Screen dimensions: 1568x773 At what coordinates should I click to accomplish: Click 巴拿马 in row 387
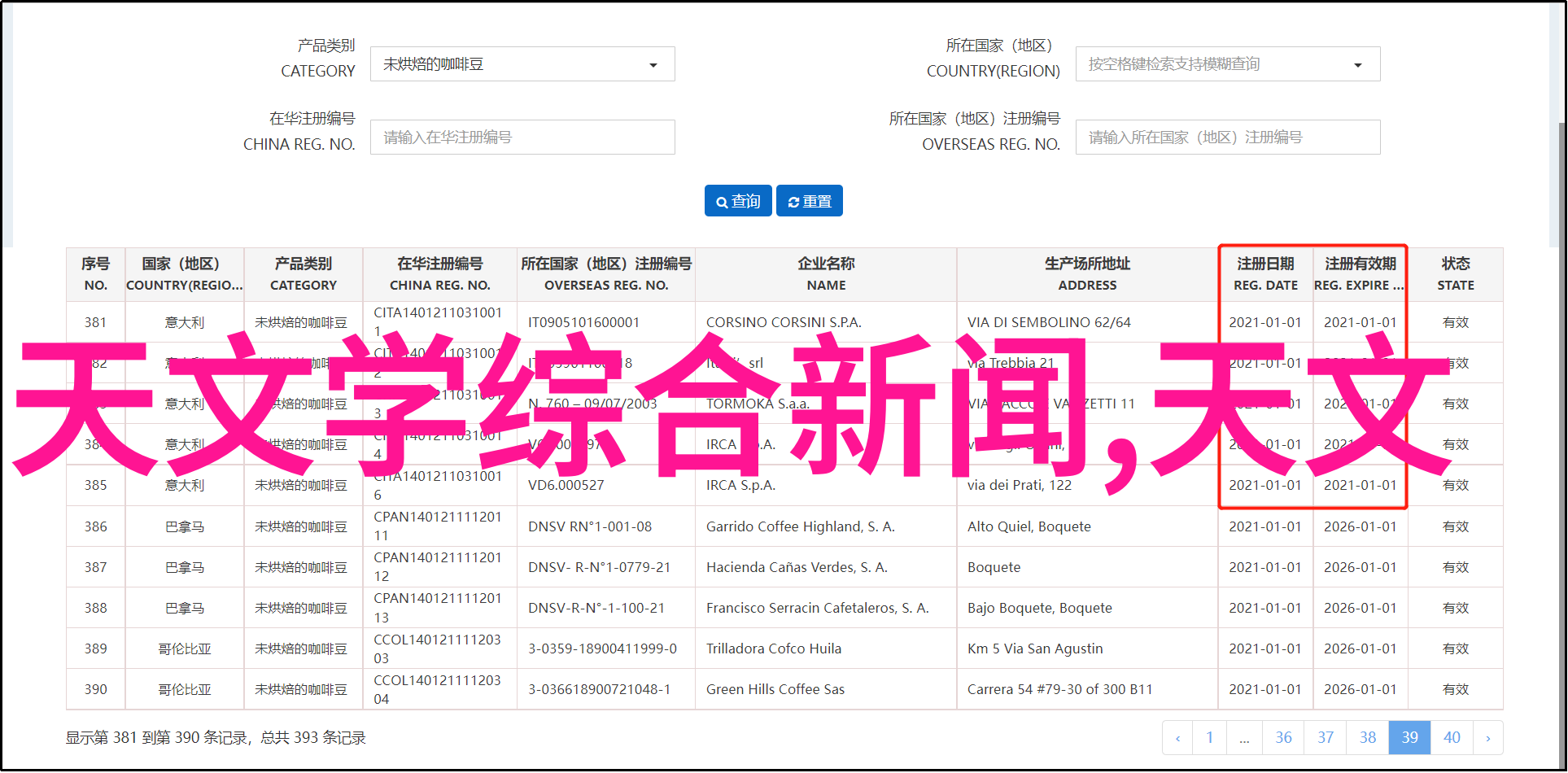(x=185, y=567)
